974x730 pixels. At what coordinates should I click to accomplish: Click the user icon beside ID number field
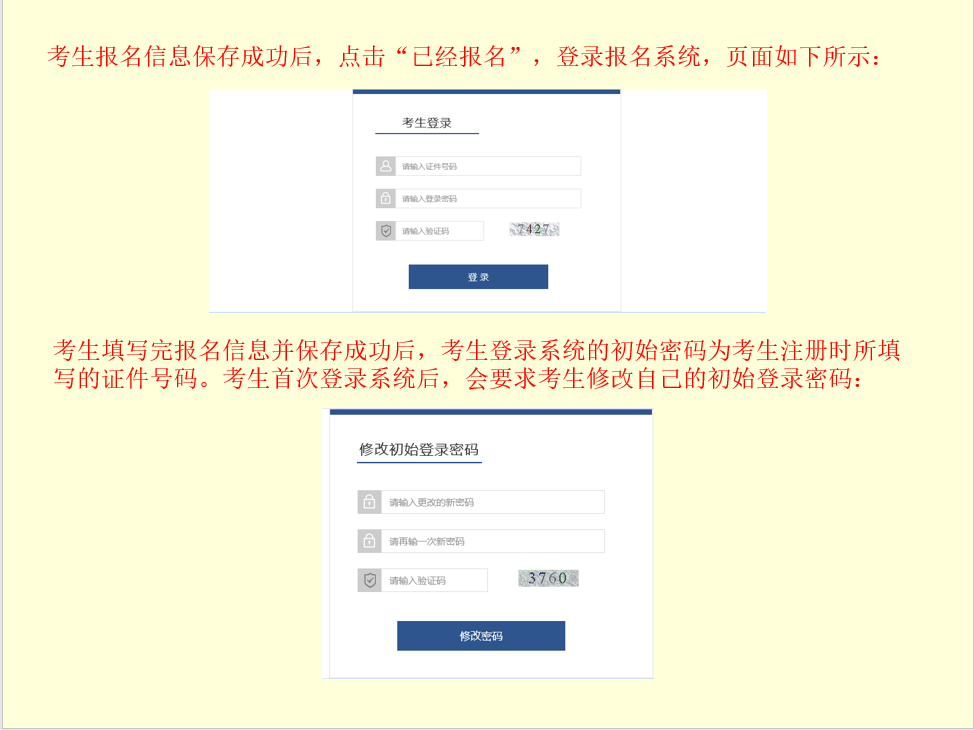[x=386, y=166]
